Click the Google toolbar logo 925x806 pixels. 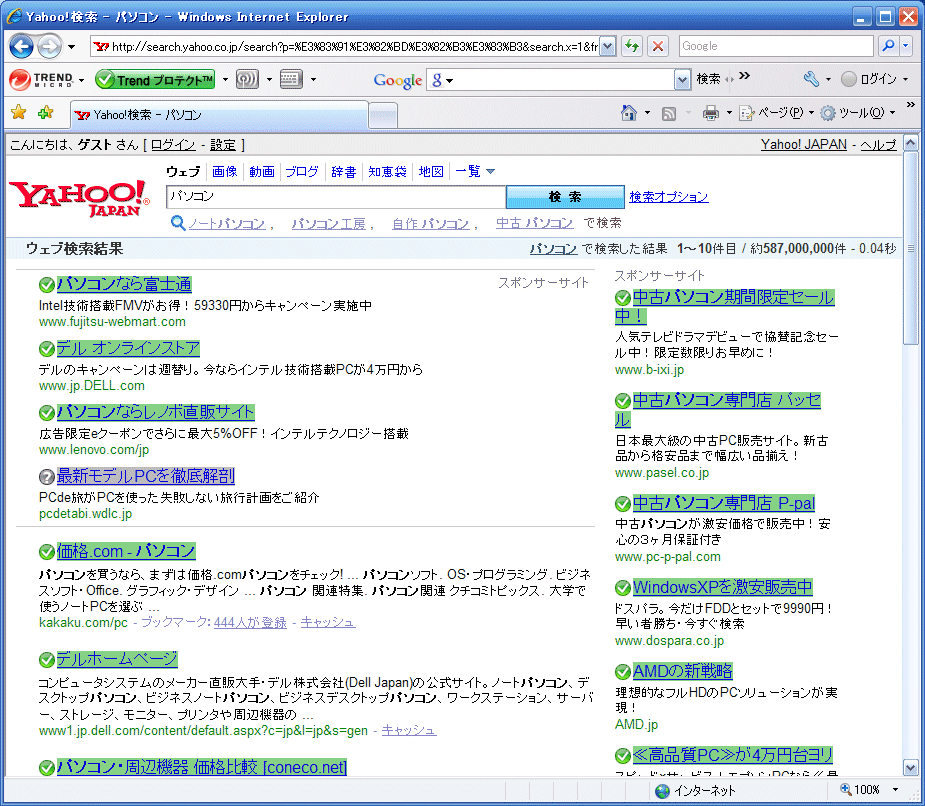397,80
